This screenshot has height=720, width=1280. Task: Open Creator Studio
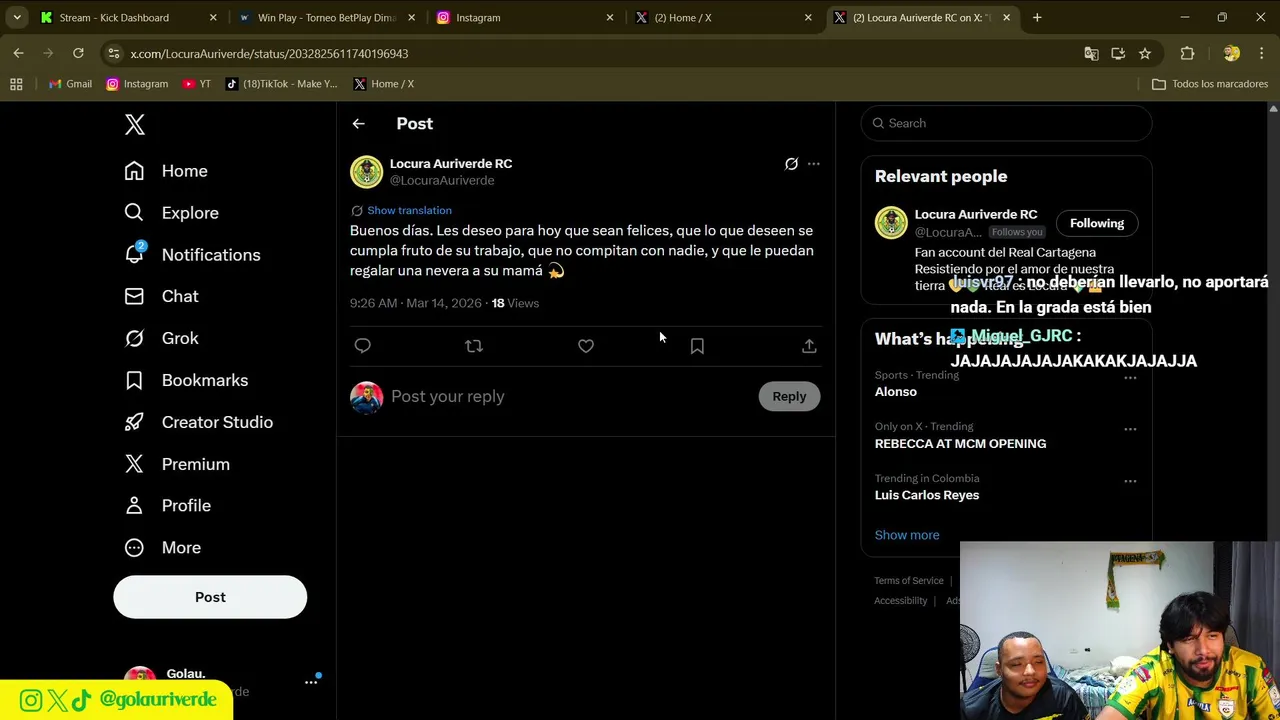tap(198, 422)
